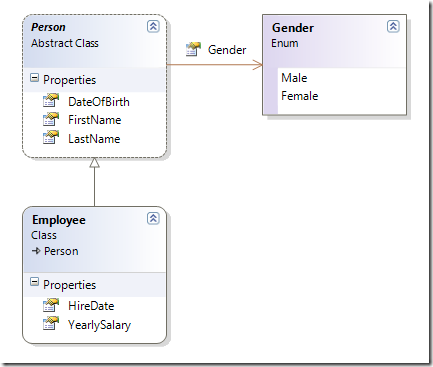Click the property icon next to DateOfBirth
Image resolution: width=433 pixels, height=367 pixels.
coord(51,100)
